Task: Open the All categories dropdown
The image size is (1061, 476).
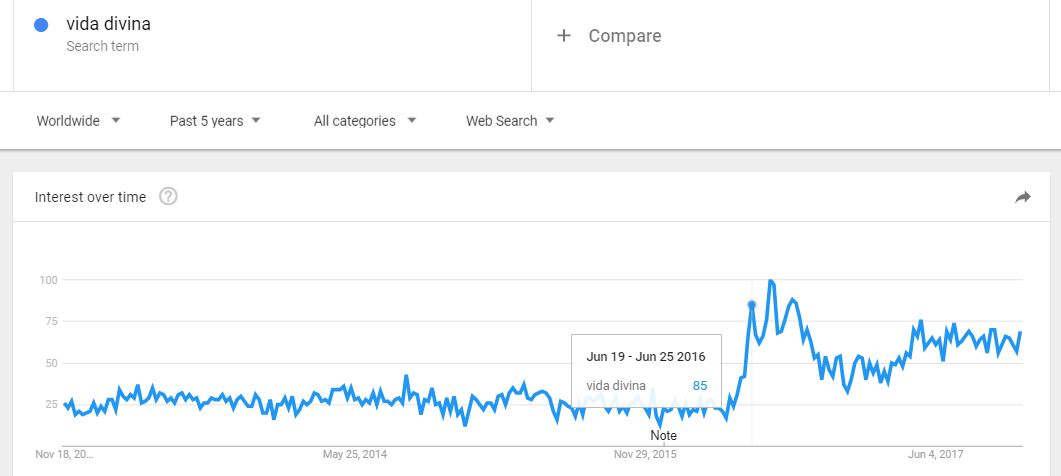Action: [365, 121]
